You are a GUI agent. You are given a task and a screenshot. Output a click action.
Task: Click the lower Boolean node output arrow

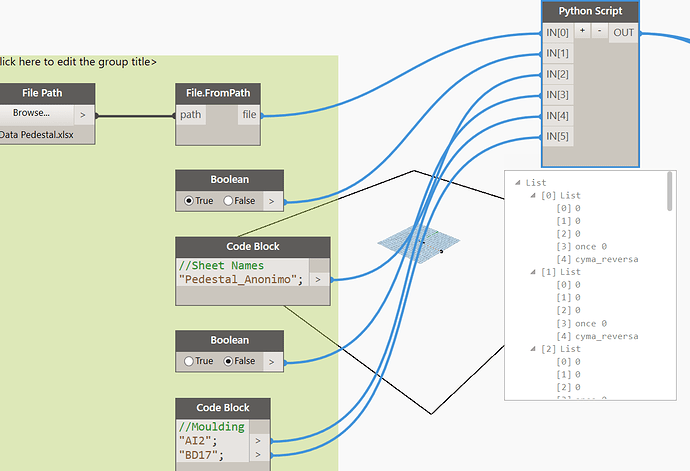pos(272,362)
